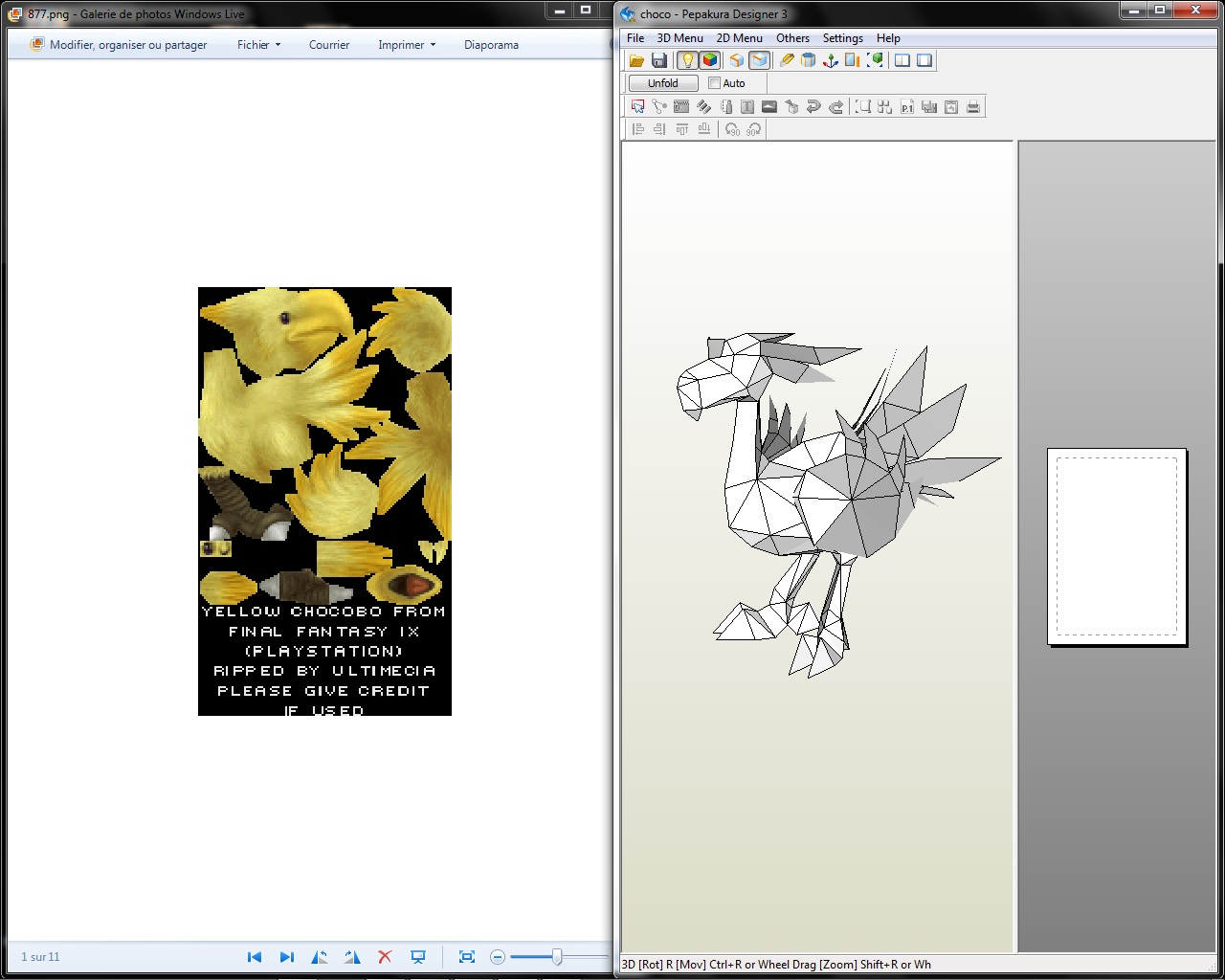Select the join/disjoin edge nodes icon
The height and width of the screenshot is (980, 1225).
click(659, 107)
